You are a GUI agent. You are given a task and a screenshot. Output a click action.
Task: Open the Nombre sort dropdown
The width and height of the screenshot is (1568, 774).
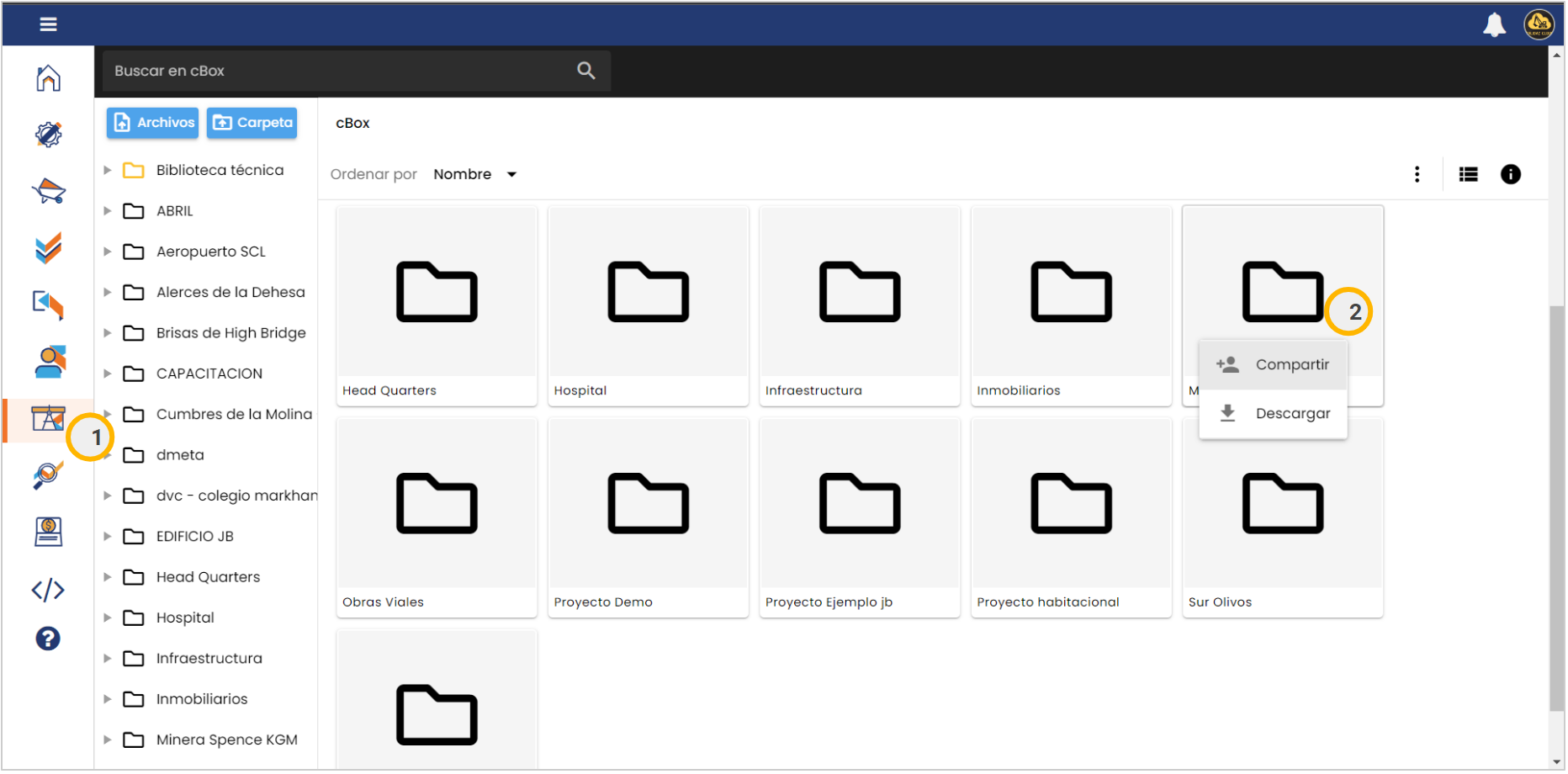point(475,174)
